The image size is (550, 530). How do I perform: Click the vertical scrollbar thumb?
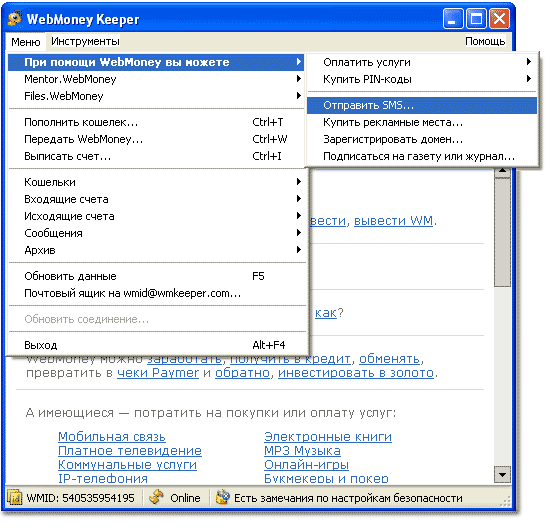502,232
